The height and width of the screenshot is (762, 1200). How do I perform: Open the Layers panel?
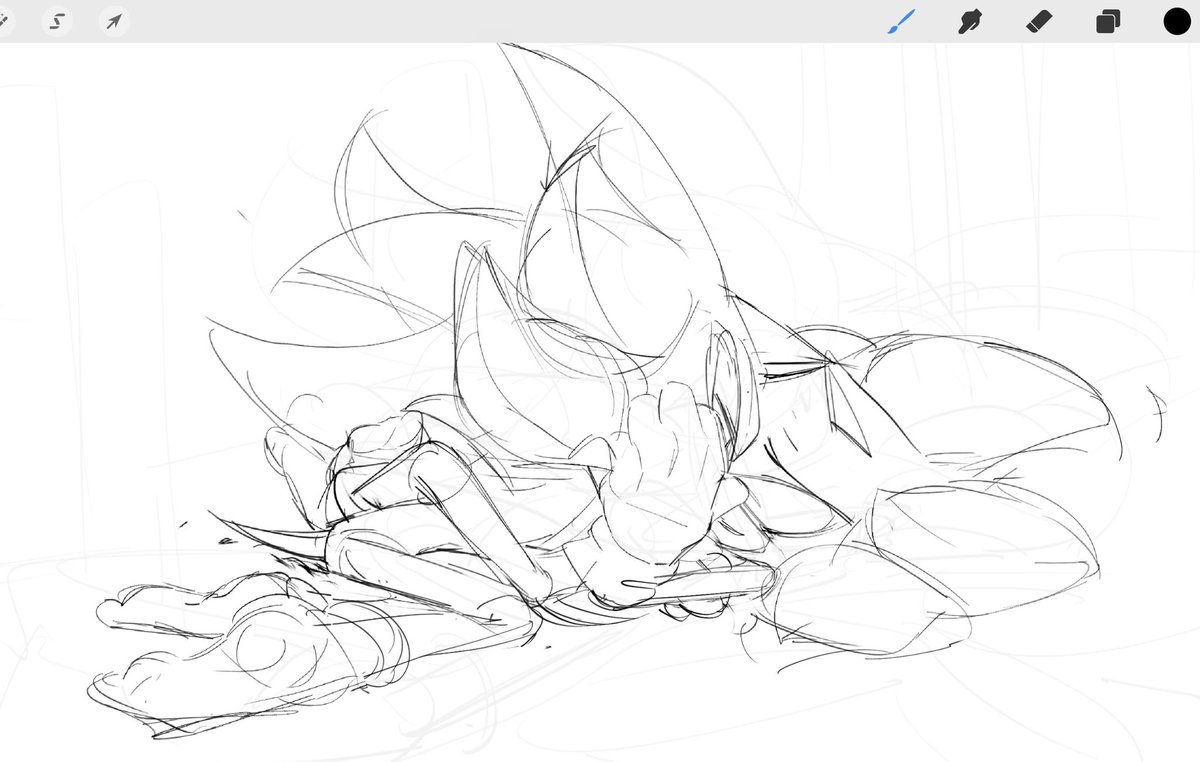(x=1108, y=22)
